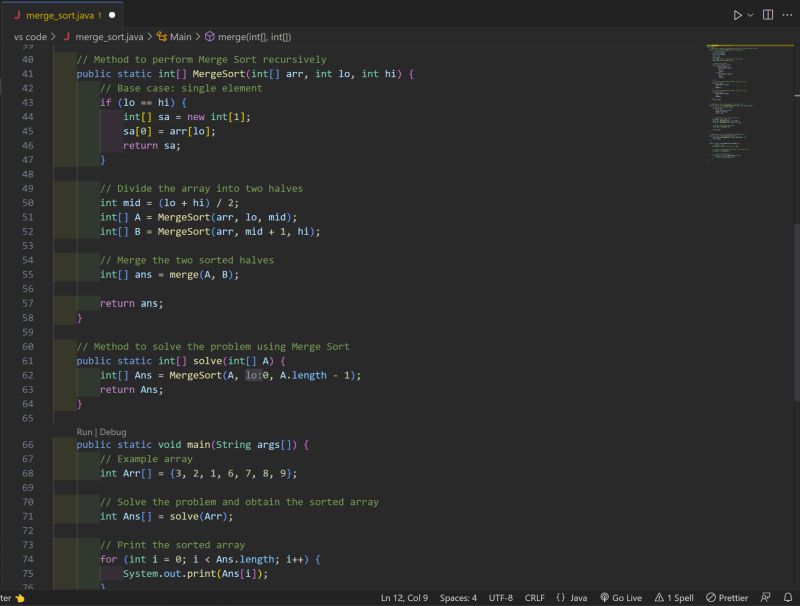Change indentation via Spaces: 4
800x606 pixels.
coord(458,598)
